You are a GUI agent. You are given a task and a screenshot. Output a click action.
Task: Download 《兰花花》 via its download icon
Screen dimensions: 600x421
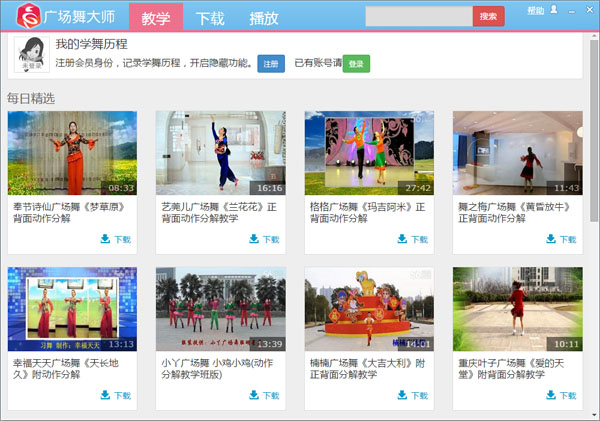click(254, 239)
